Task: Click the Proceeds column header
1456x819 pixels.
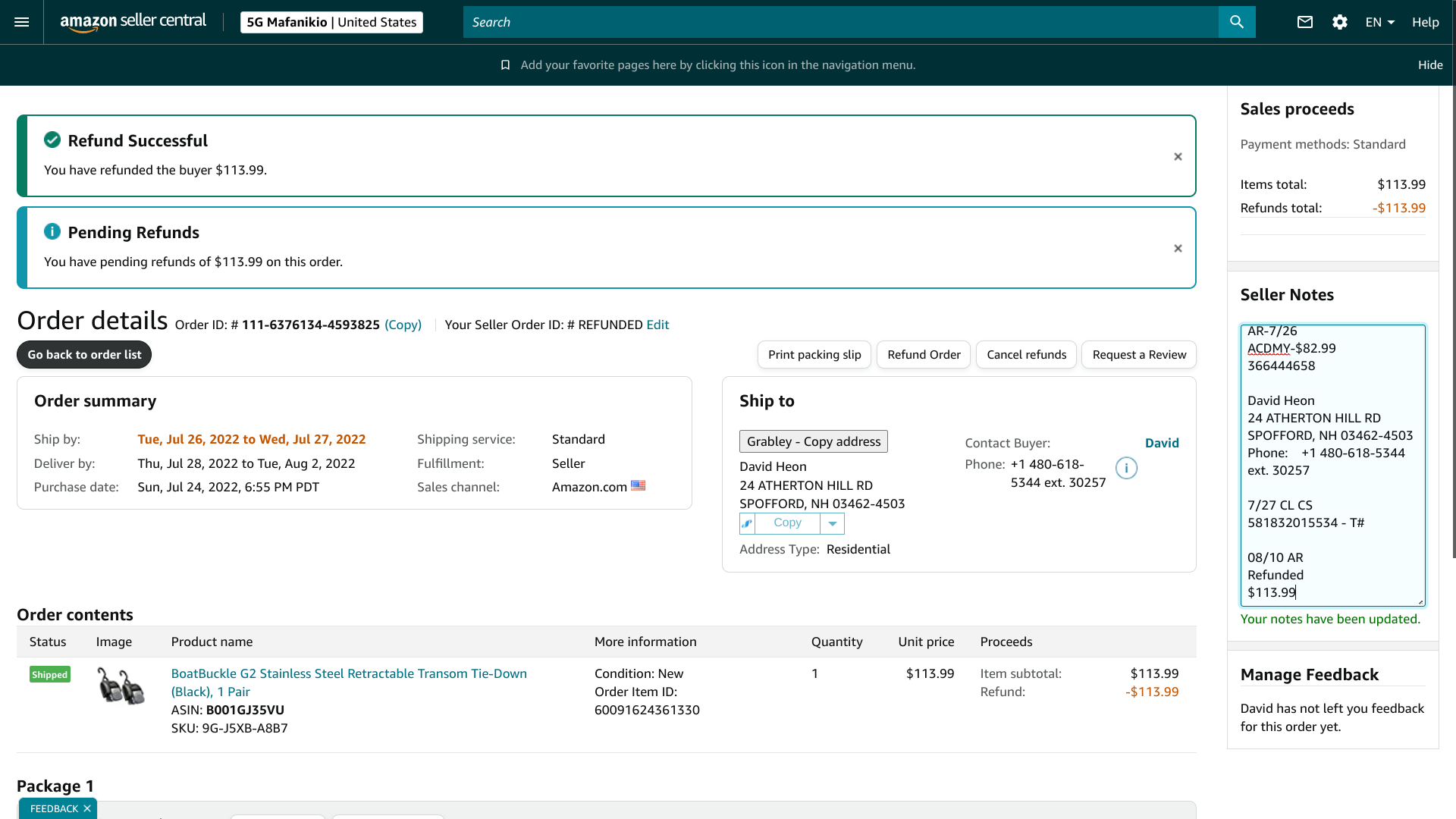Action: pos(1006,642)
